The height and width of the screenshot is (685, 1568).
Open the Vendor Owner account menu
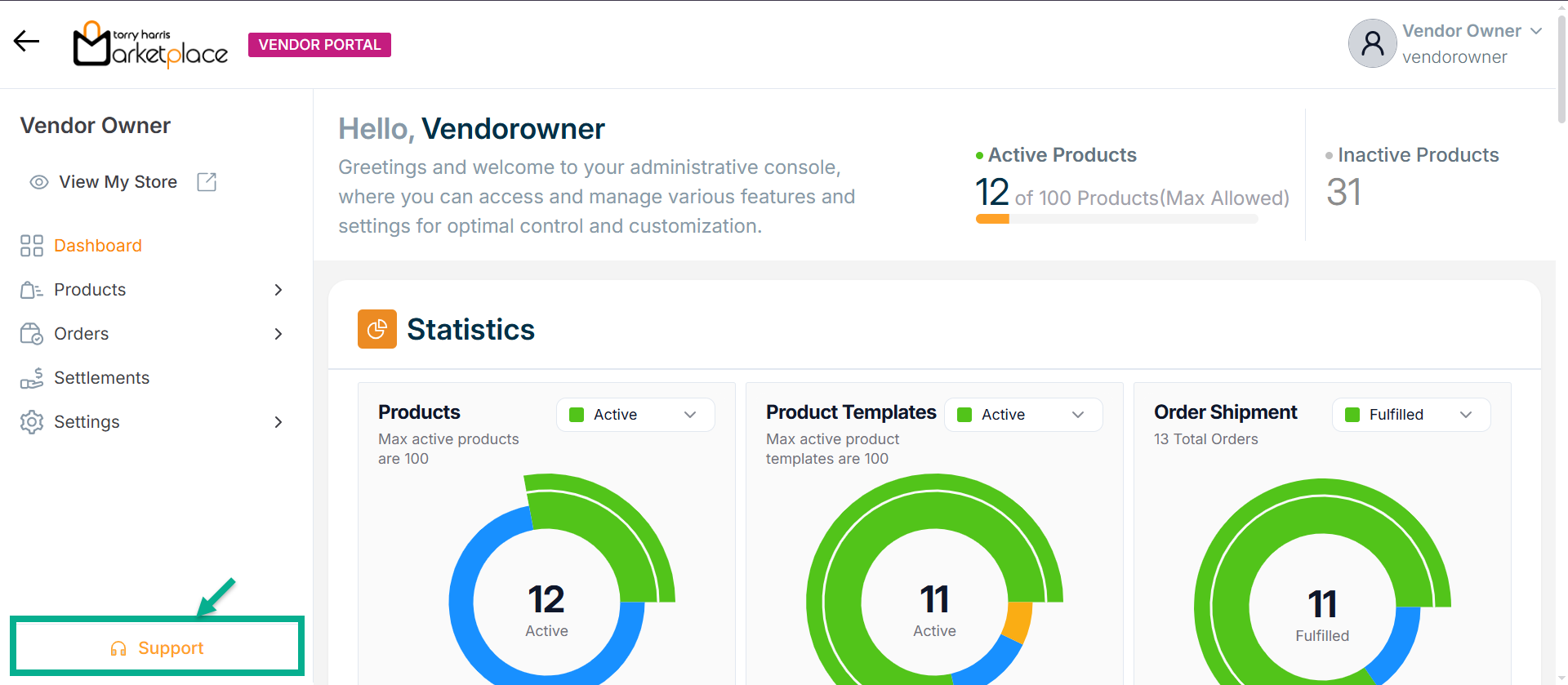coord(1535,31)
